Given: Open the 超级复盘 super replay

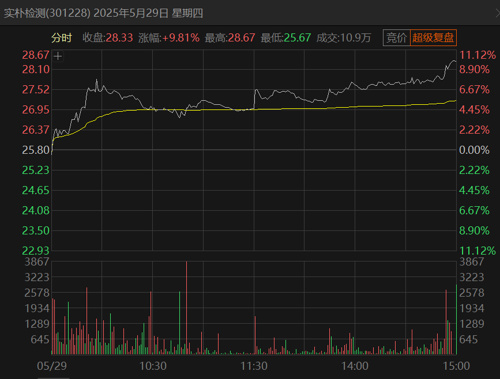Looking at the screenshot, I should click(433, 38).
